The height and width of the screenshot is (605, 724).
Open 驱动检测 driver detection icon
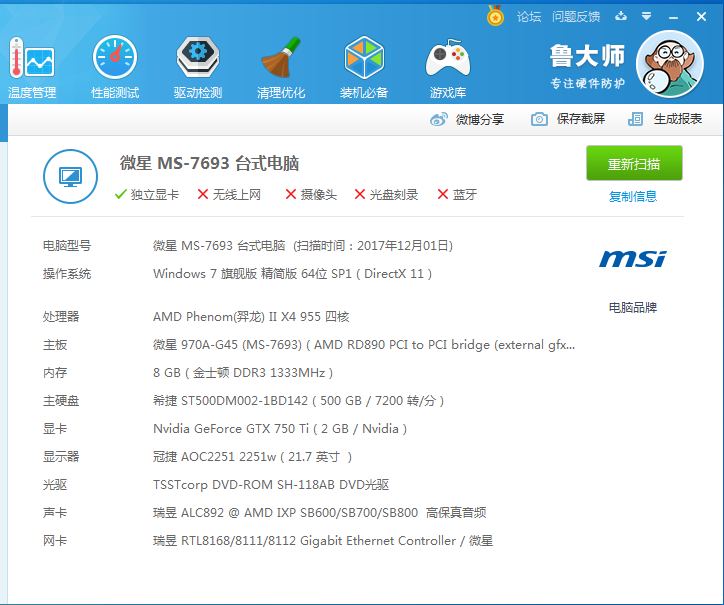[198, 56]
